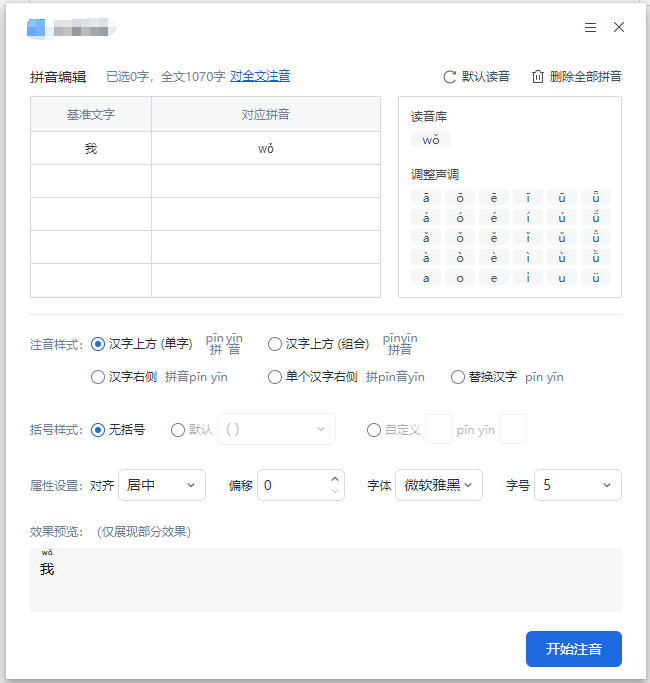Viewport: 650px width, 683px height.
Task: Open the 对齐 居中 dropdown
Action: point(162,485)
